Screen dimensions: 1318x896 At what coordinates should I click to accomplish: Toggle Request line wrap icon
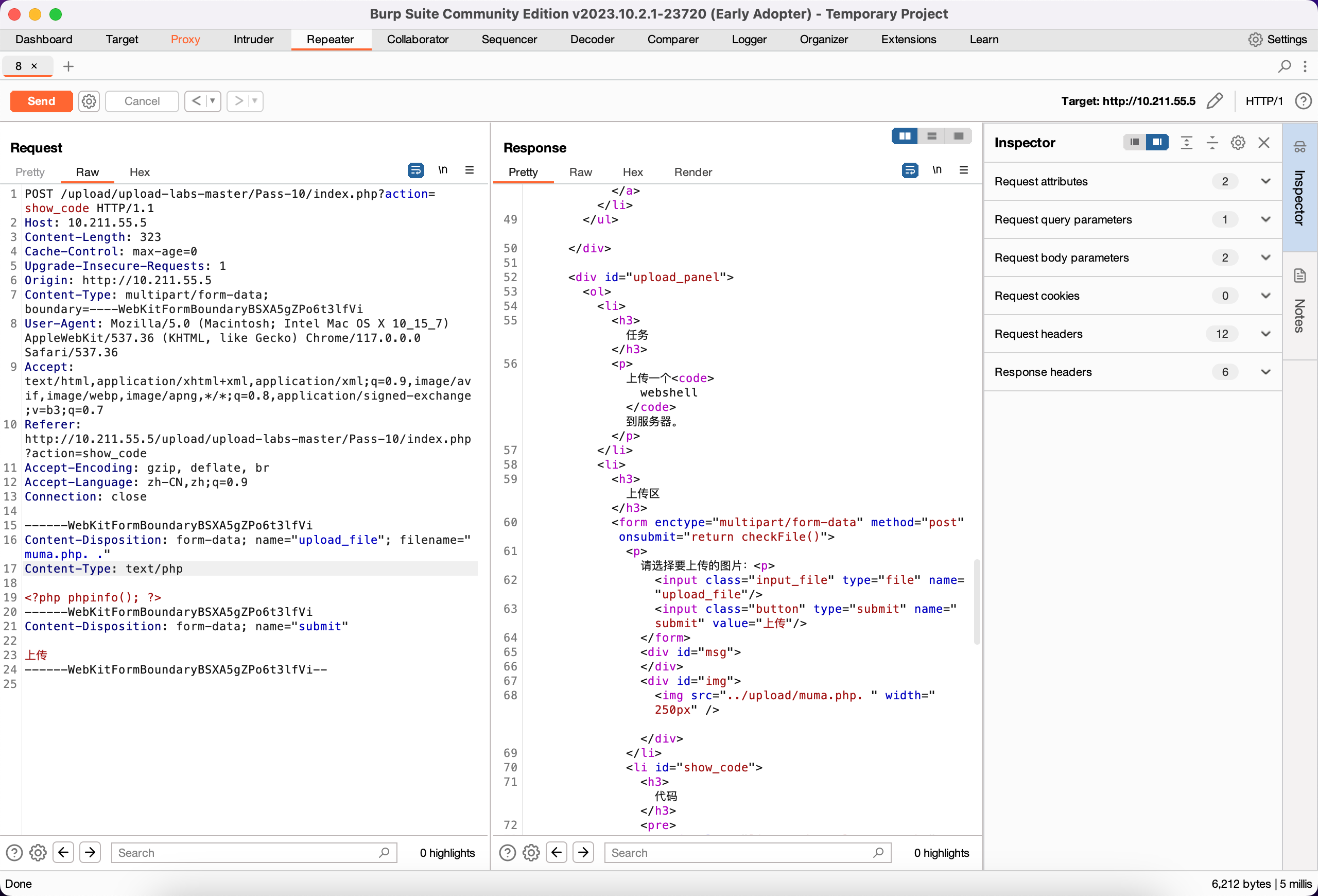[x=415, y=170]
